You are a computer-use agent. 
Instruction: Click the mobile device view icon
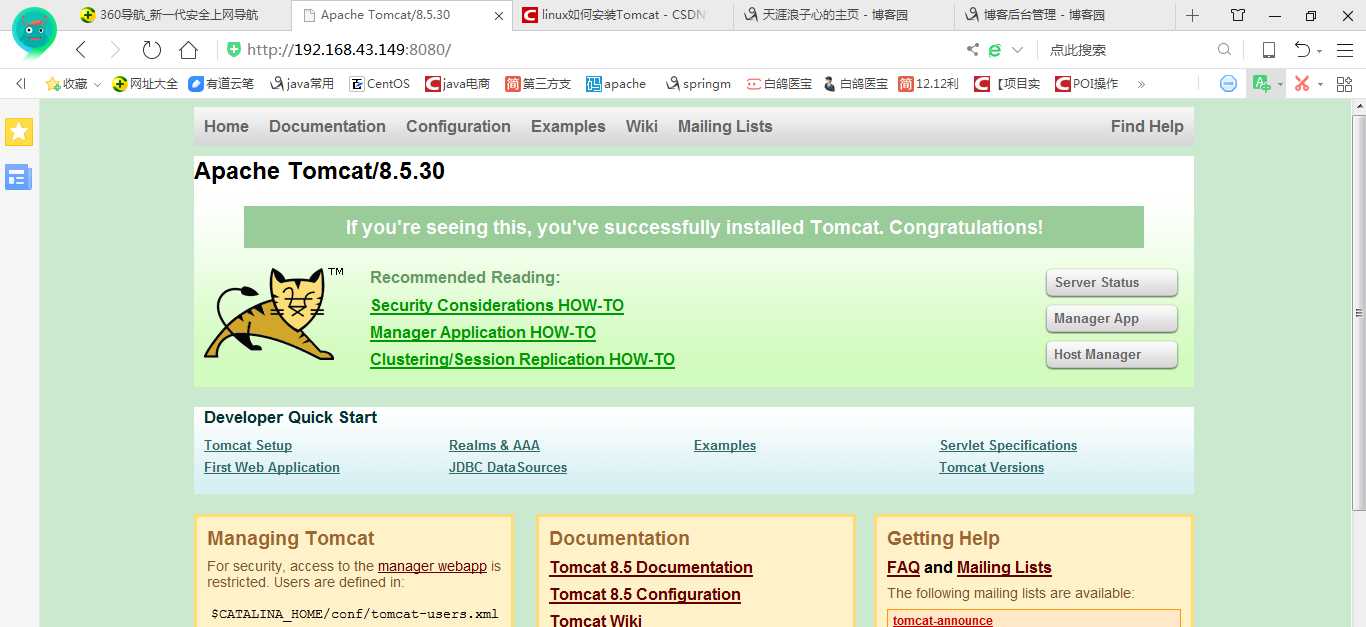coord(1269,50)
